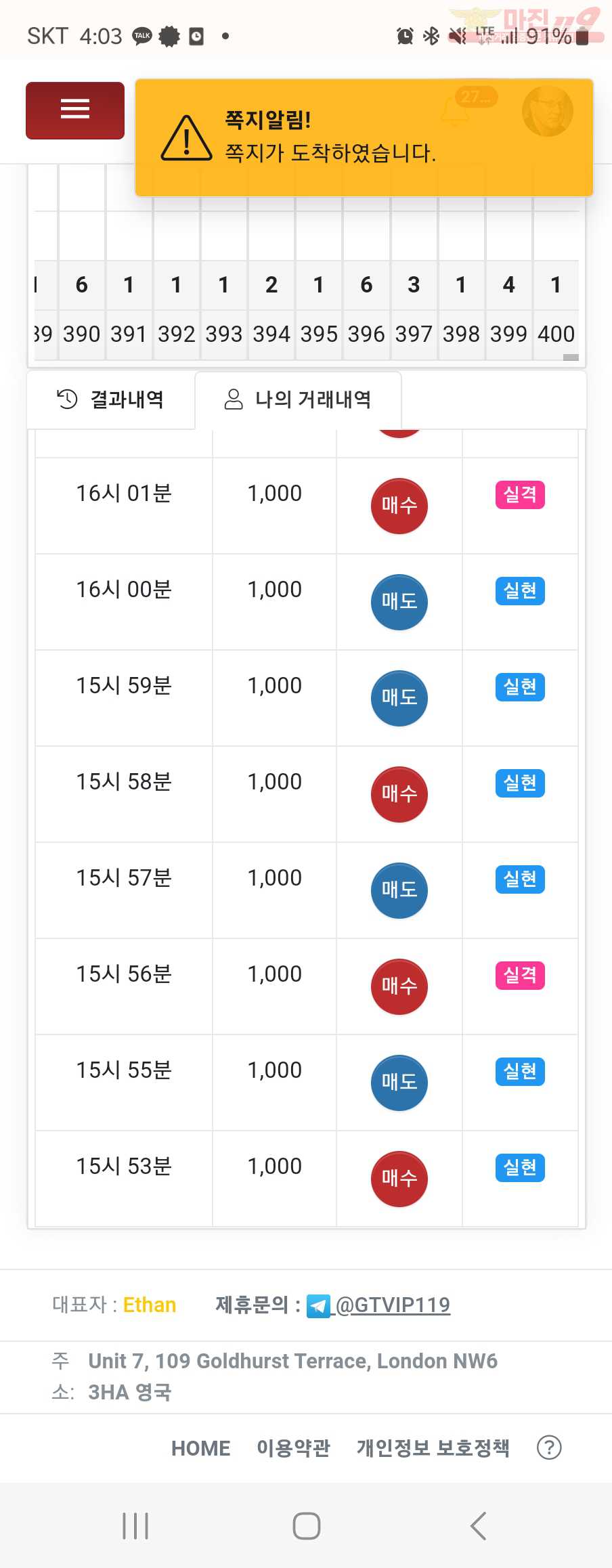612x1568 pixels.
Task: Switch to the 결과내역 tab
Action: (x=111, y=399)
